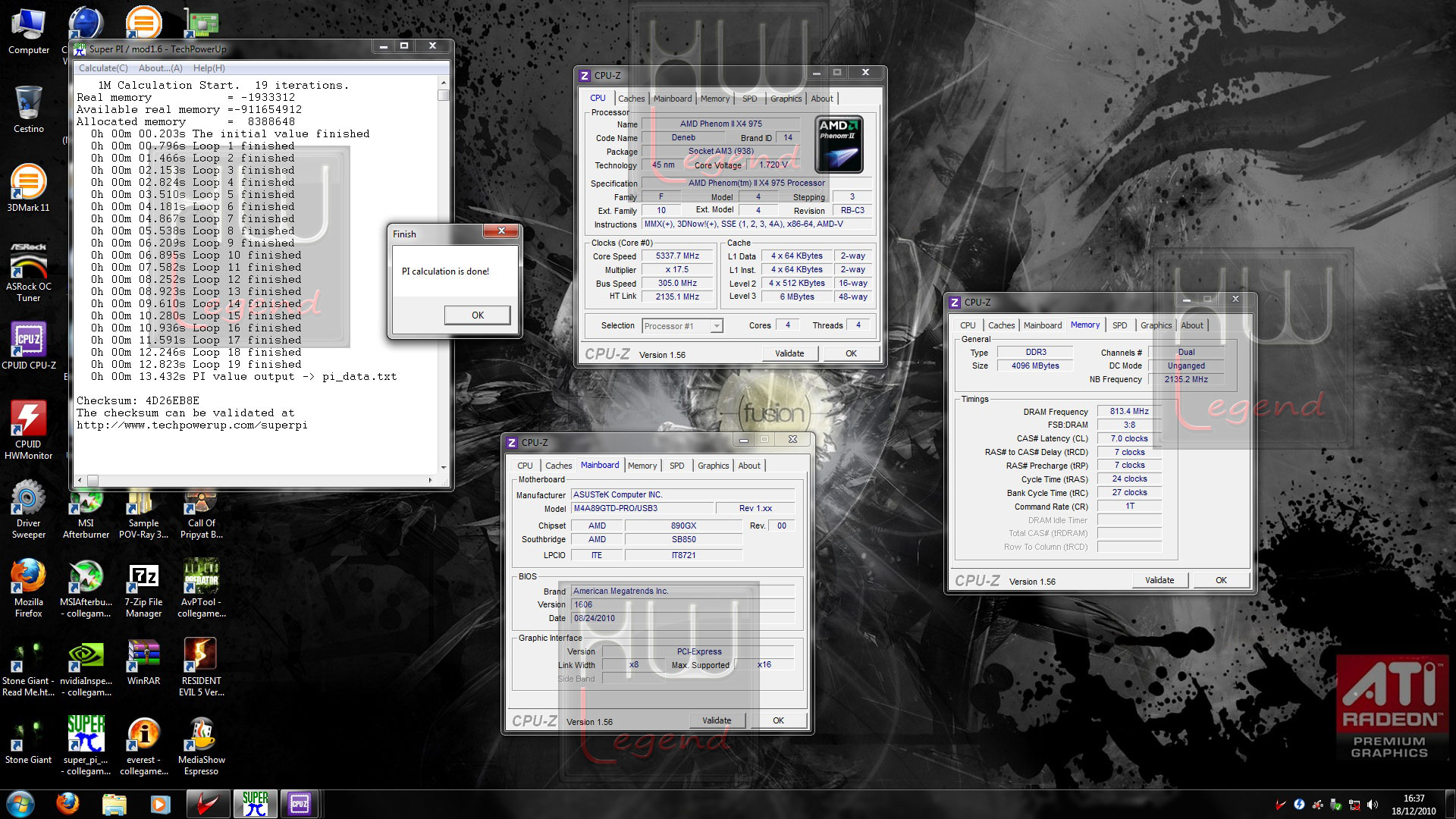Open the everest desktop shortcut
The image size is (1456, 819).
(143, 745)
